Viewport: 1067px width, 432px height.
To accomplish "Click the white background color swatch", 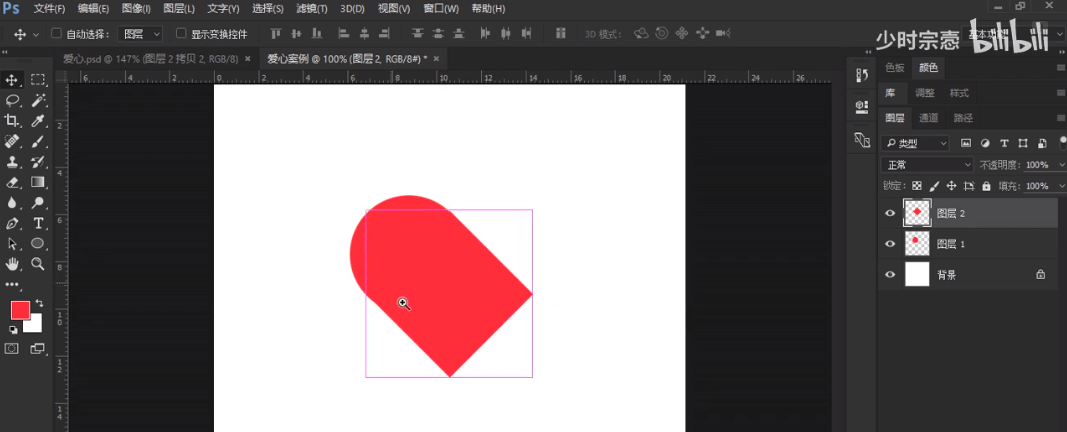I will pos(36,327).
